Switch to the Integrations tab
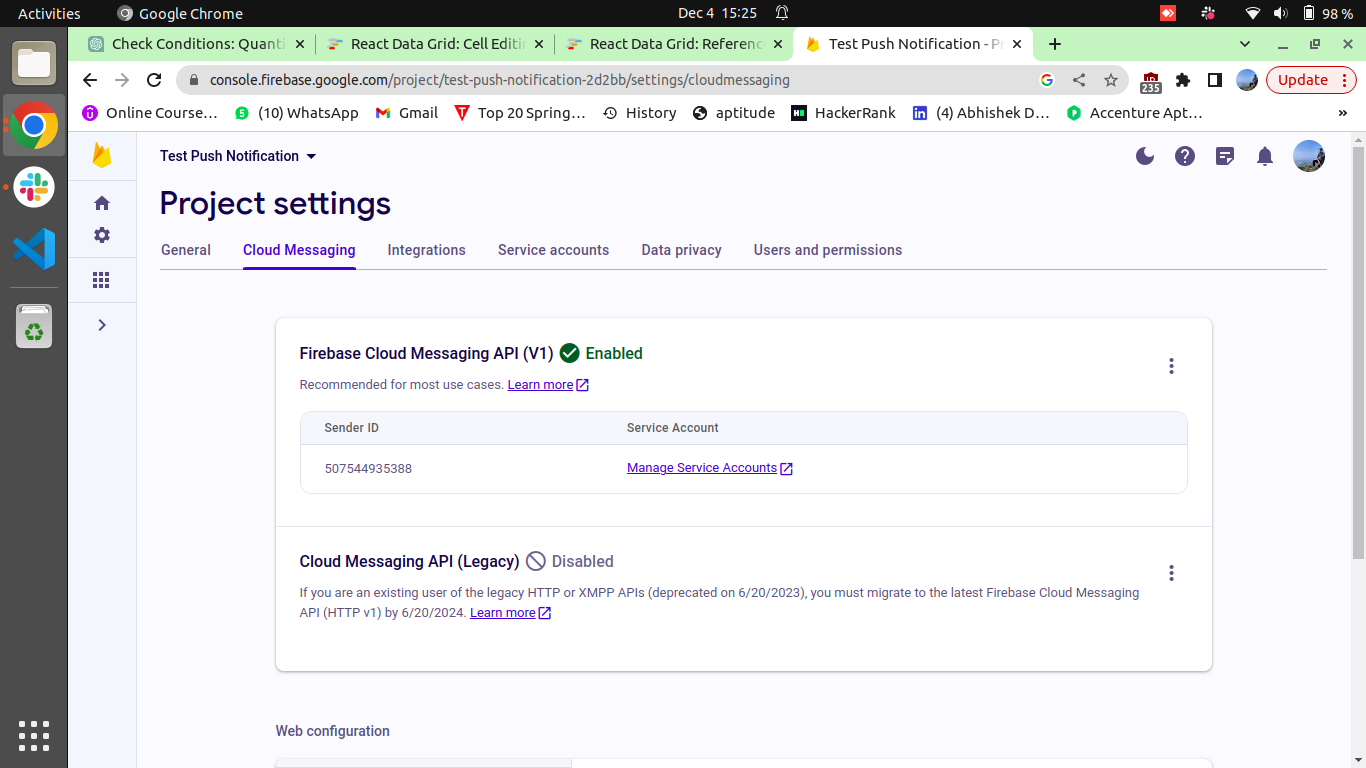This screenshot has height=768, width=1366. pyautogui.click(x=426, y=250)
